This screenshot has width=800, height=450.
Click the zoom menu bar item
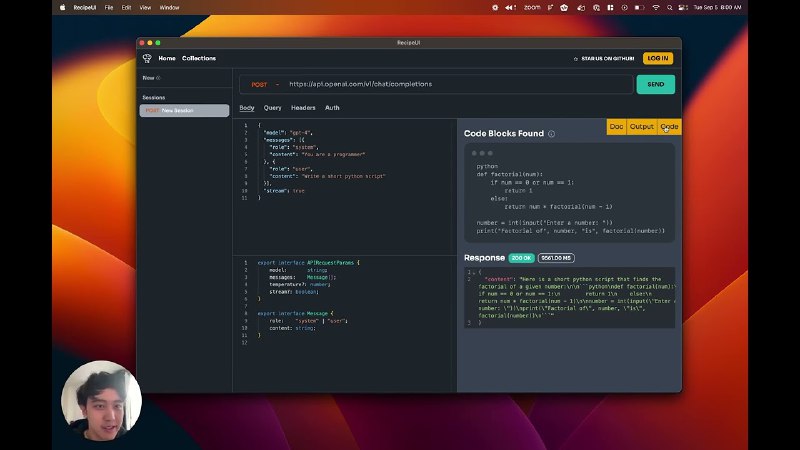532,8
